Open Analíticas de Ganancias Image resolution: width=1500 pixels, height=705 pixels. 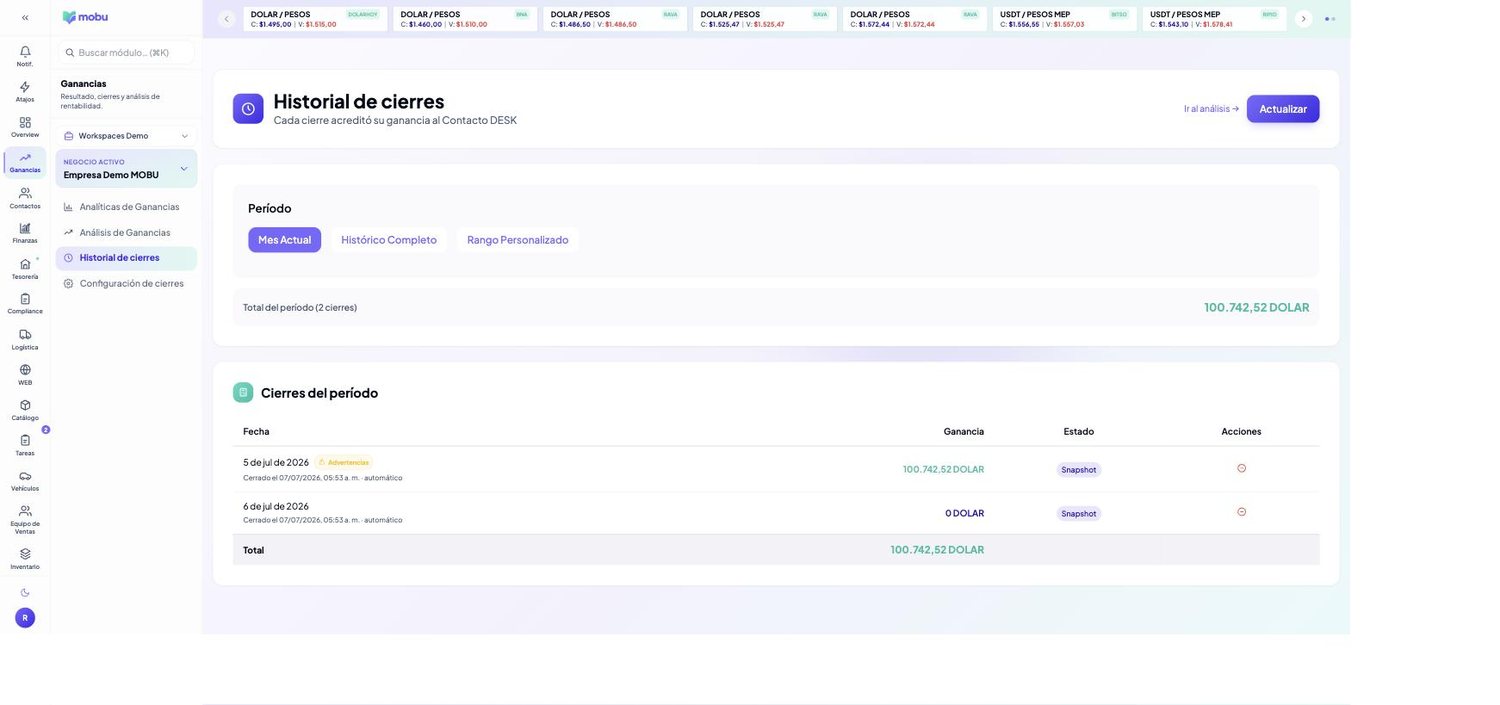[126, 207]
